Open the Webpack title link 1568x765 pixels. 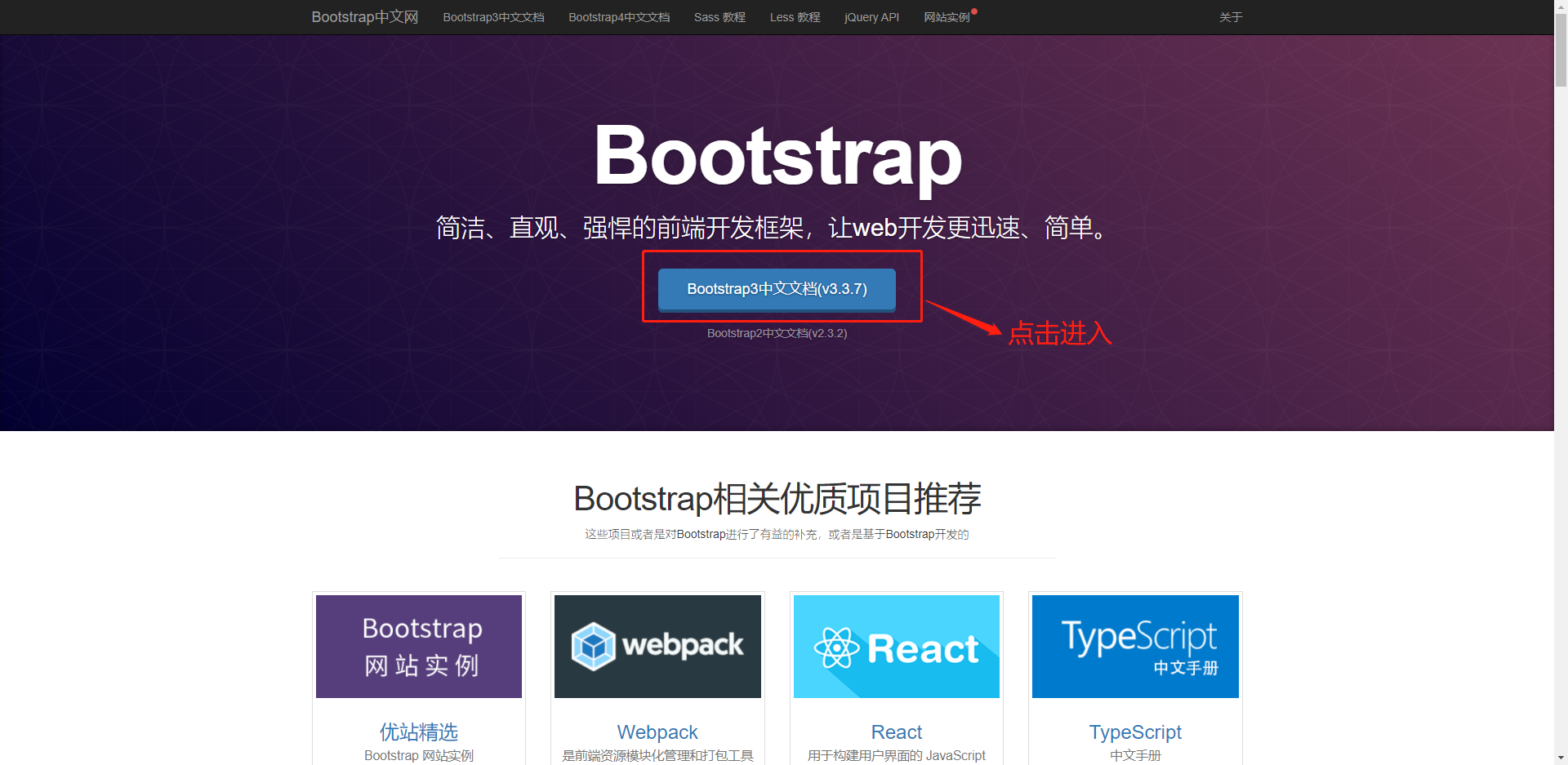(x=657, y=732)
